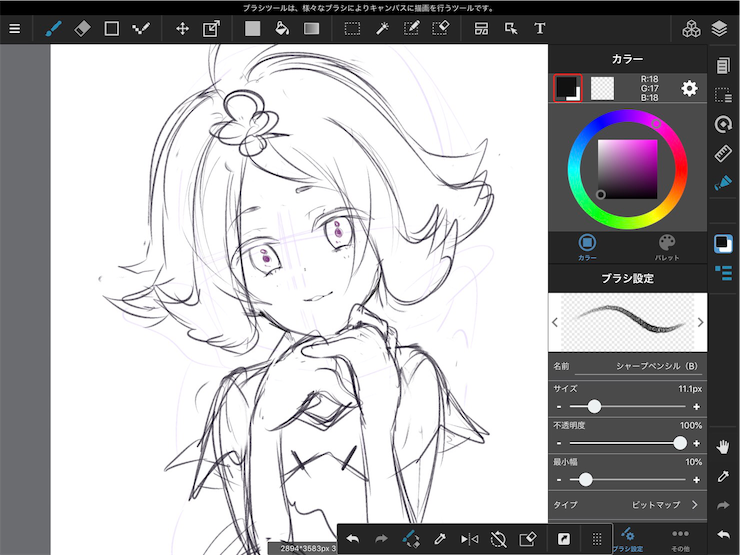Select the sidebar Eyedropper tool
740x555 pixels.
(723, 476)
